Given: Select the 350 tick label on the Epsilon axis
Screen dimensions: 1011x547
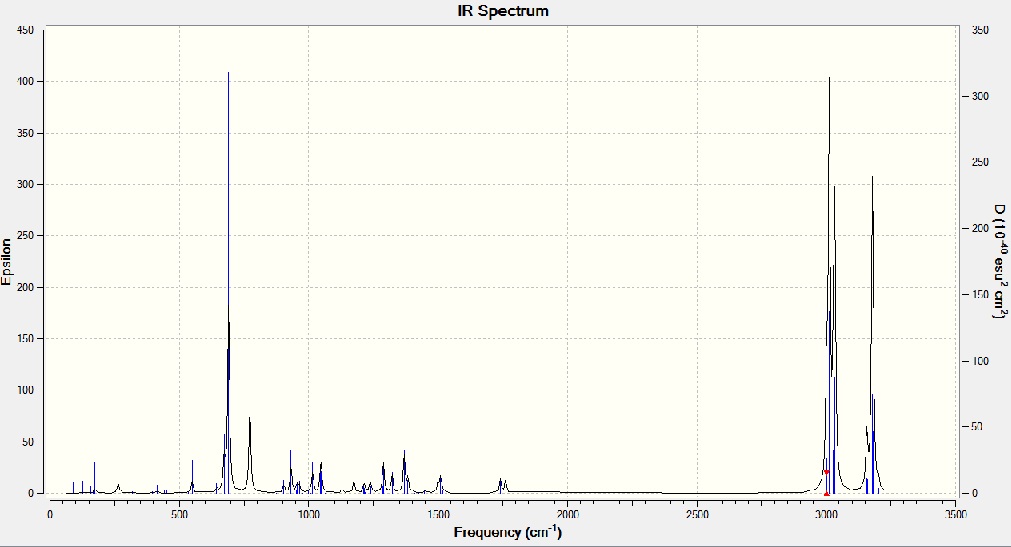Looking at the screenshot, I should point(25,134).
